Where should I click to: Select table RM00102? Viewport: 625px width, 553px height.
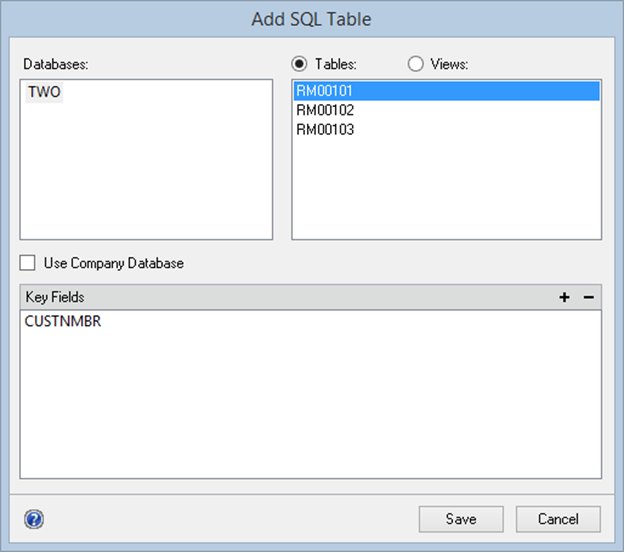pos(446,110)
